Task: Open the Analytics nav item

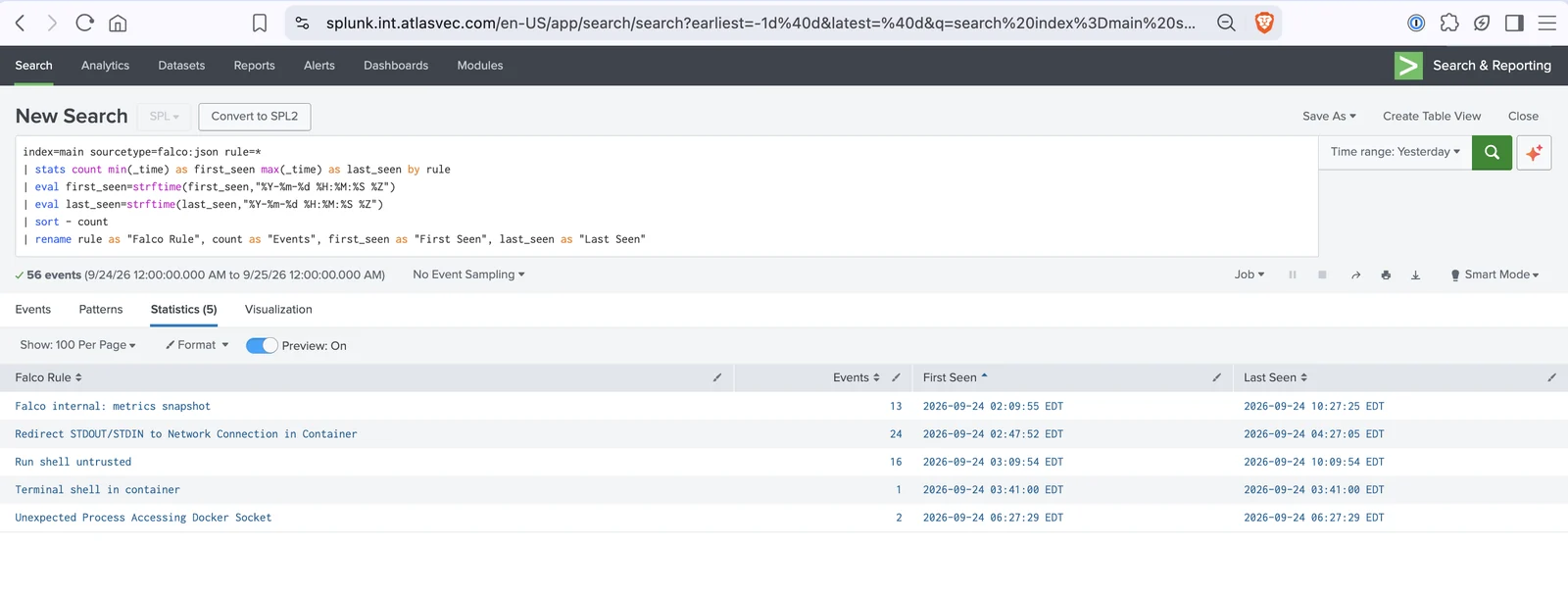Action: 105,66
